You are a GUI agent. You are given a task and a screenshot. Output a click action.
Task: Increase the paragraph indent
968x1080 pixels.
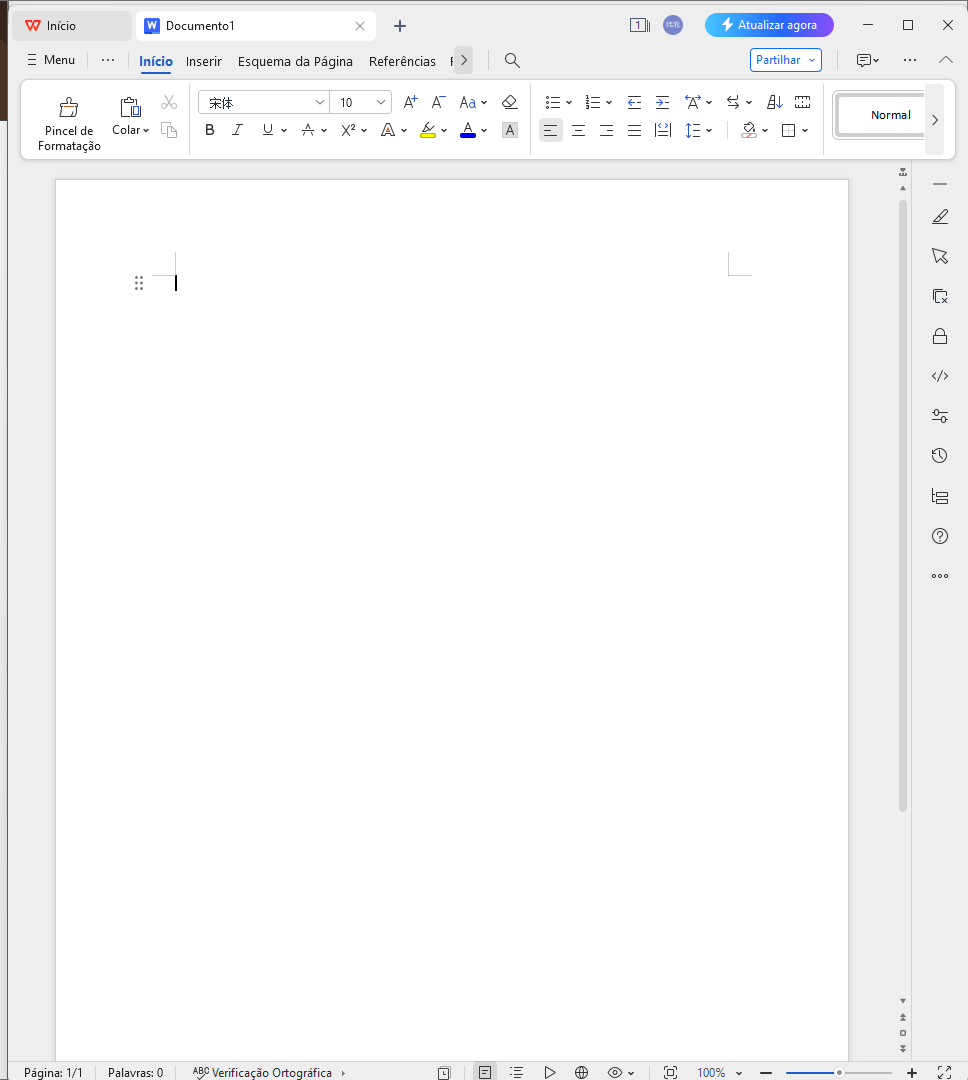(x=662, y=103)
